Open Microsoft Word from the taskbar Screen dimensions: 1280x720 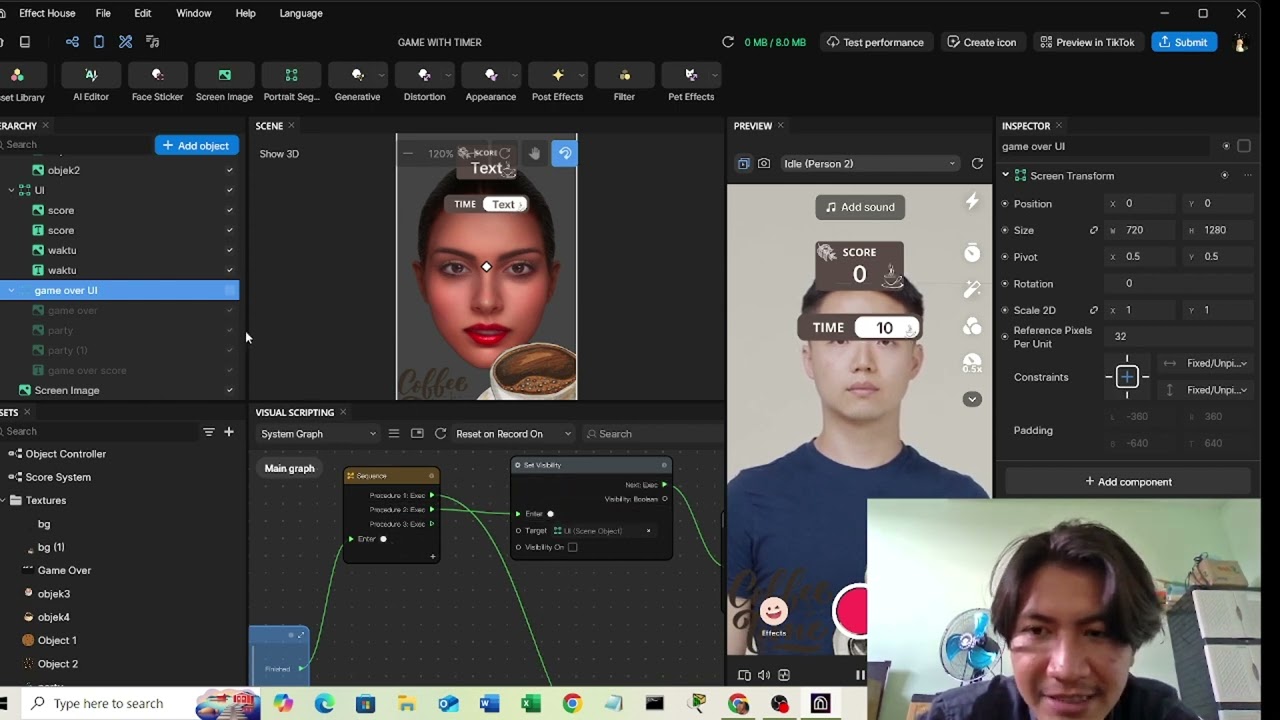pos(489,704)
